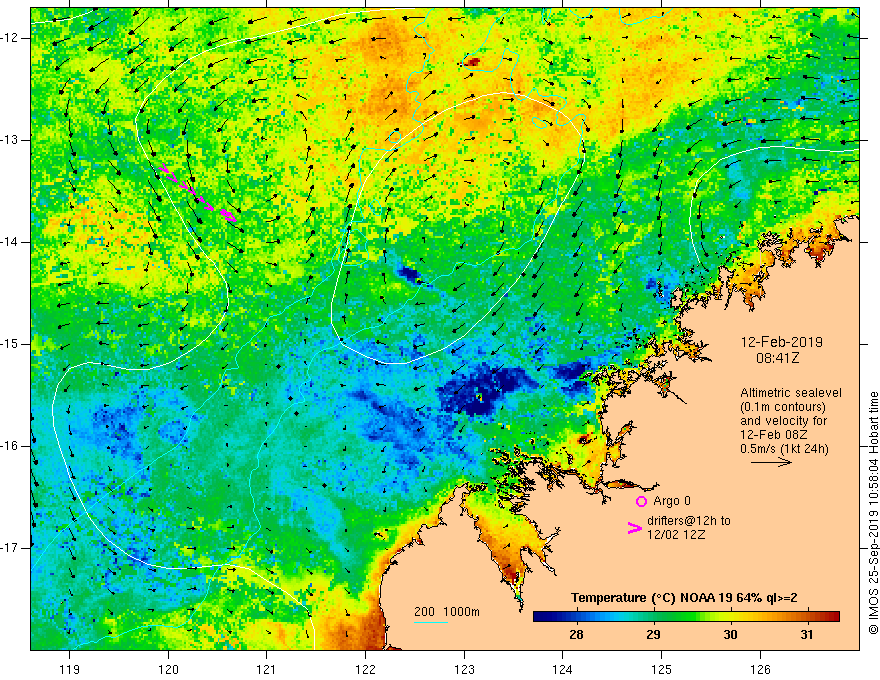The image size is (880, 680).
Task: Click the 28 value on temperature scale
Action: coord(576,635)
